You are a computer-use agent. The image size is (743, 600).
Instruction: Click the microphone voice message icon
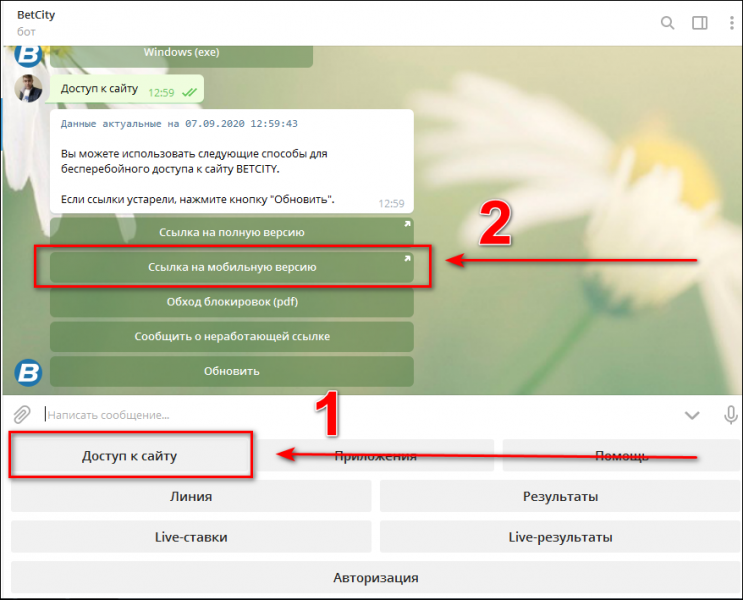(x=730, y=415)
